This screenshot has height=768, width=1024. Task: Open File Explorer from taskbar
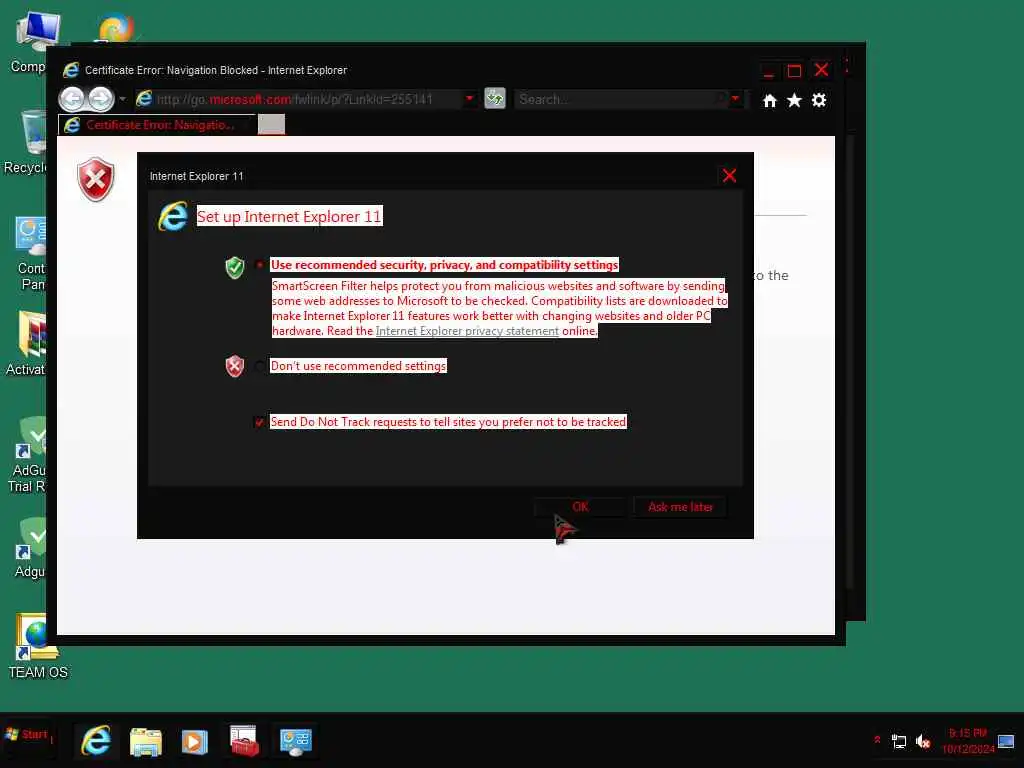pyautogui.click(x=146, y=742)
